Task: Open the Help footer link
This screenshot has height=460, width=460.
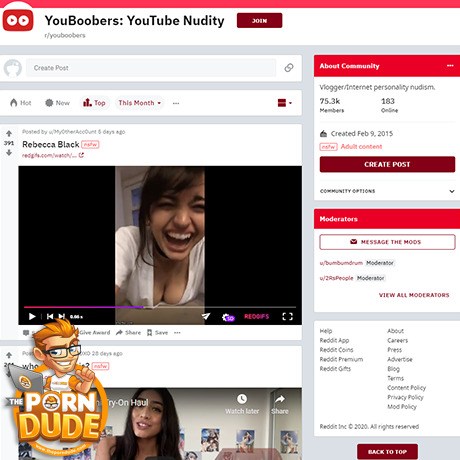Action: coord(326,331)
